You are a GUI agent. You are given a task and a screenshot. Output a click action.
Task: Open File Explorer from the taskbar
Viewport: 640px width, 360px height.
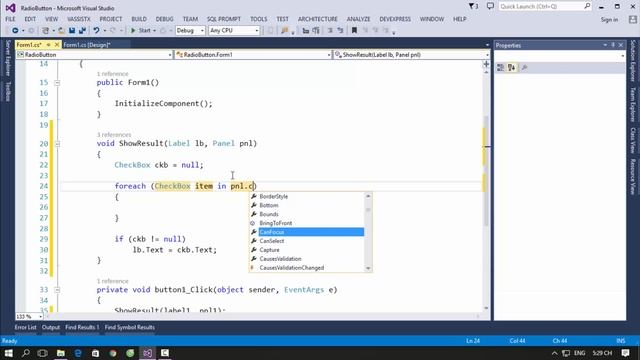[61, 353]
